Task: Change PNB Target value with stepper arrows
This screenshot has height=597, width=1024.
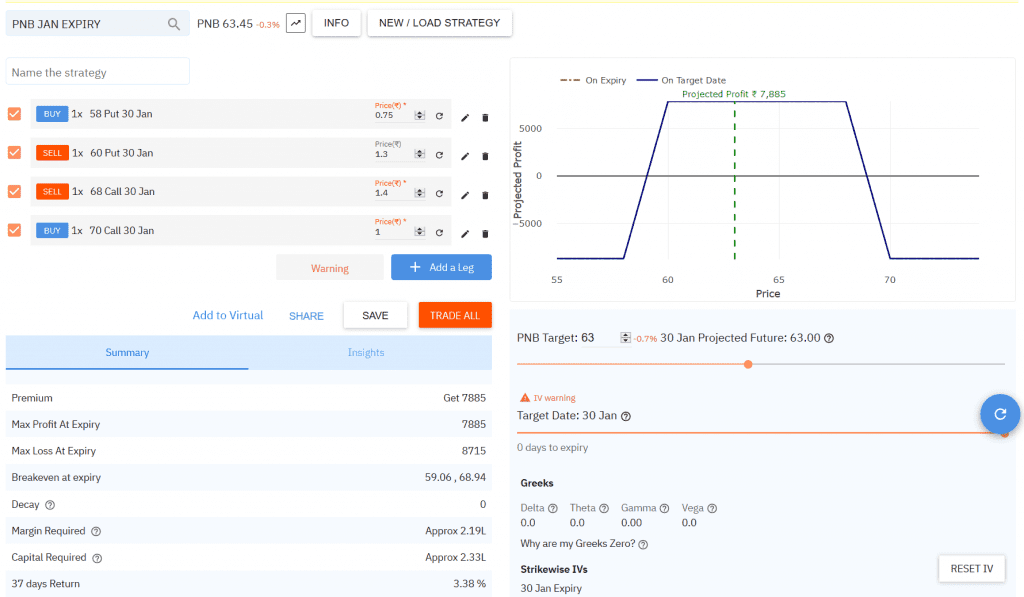Action: coord(625,338)
